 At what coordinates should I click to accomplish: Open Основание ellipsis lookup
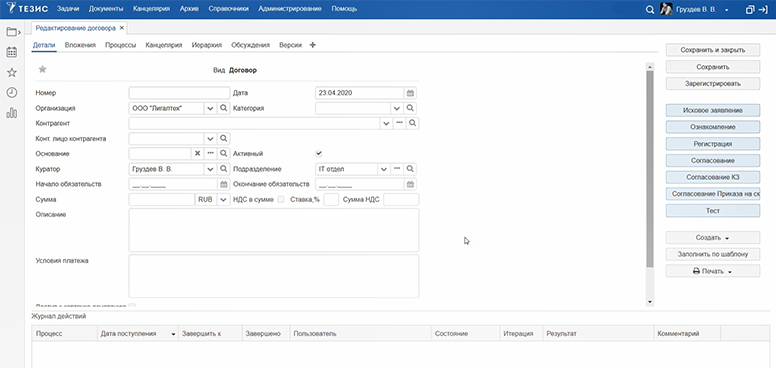coord(210,154)
